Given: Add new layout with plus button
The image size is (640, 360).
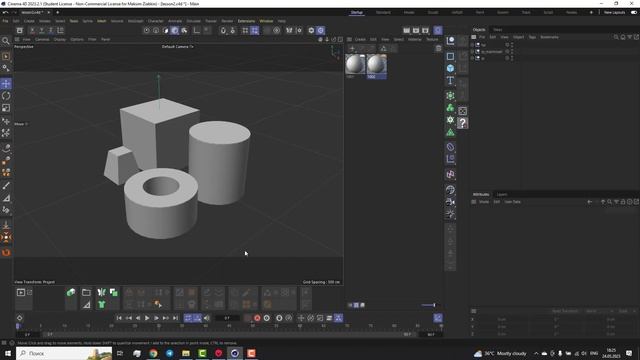Looking at the screenshot, I should (x=591, y=13).
